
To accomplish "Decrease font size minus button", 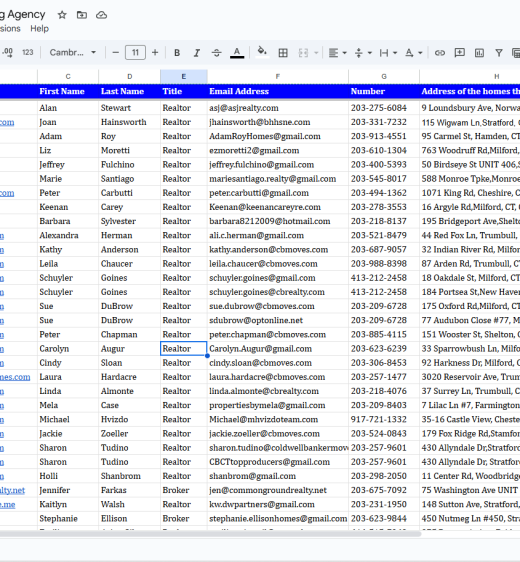I will point(115,53).
